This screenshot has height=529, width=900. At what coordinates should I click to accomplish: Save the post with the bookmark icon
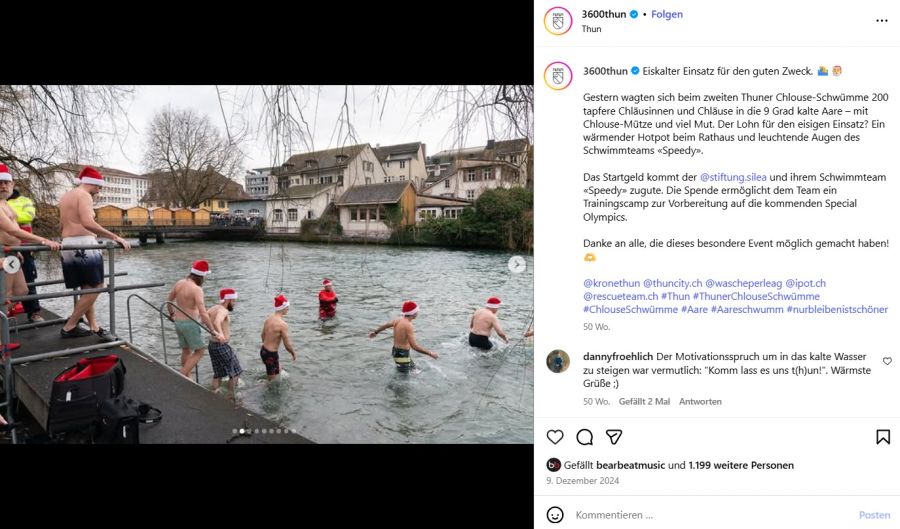click(883, 437)
